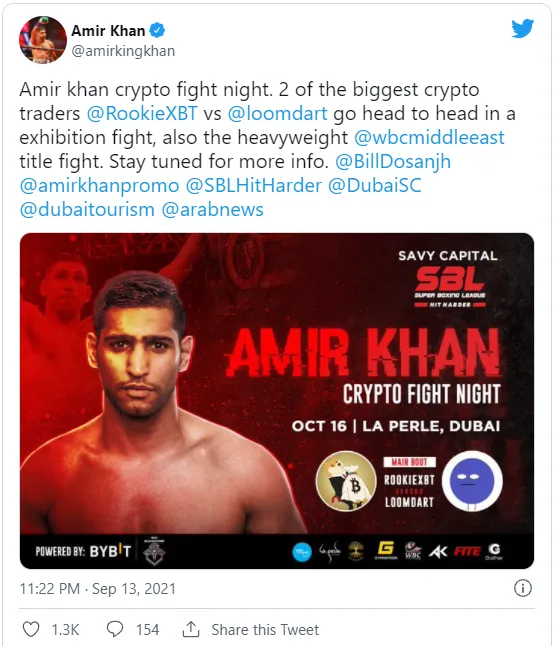Click the @dubaitourism mention
The height and width of the screenshot is (646, 557).
pyautogui.click(x=87, y=210)
